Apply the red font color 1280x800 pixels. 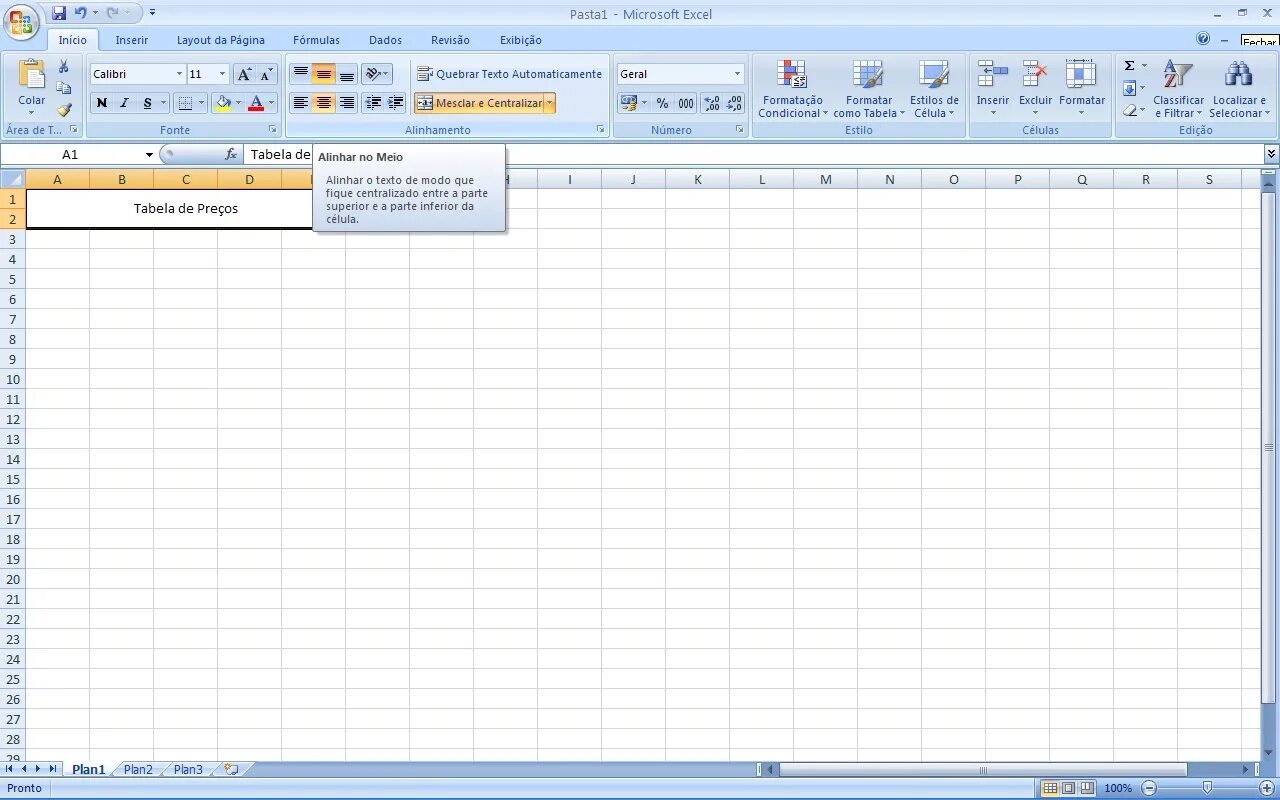click(x=256, y=103)
